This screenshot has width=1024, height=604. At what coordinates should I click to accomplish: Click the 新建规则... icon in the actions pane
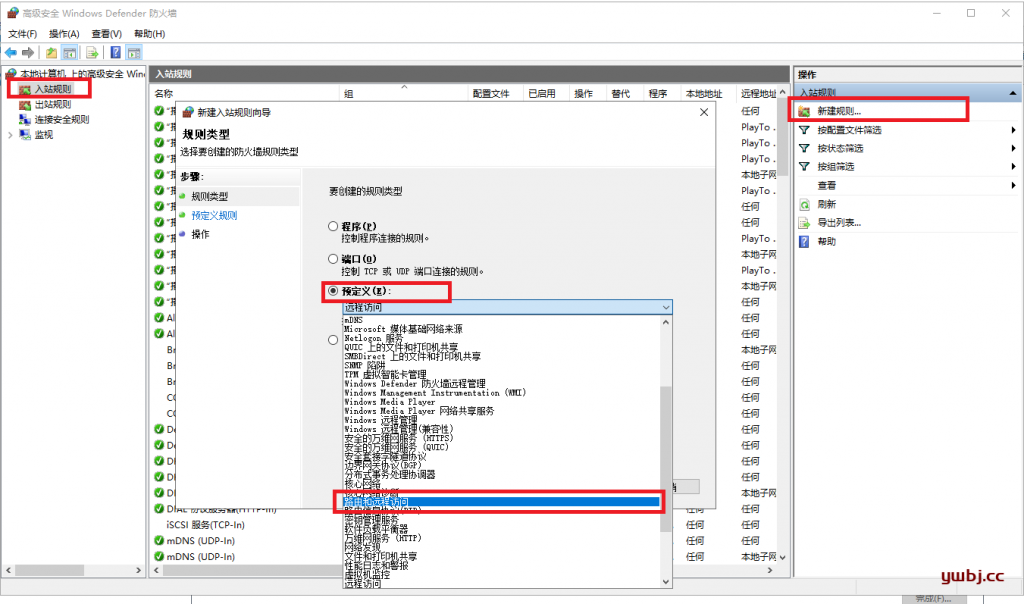pyautogui.click(x=804, y=112)
